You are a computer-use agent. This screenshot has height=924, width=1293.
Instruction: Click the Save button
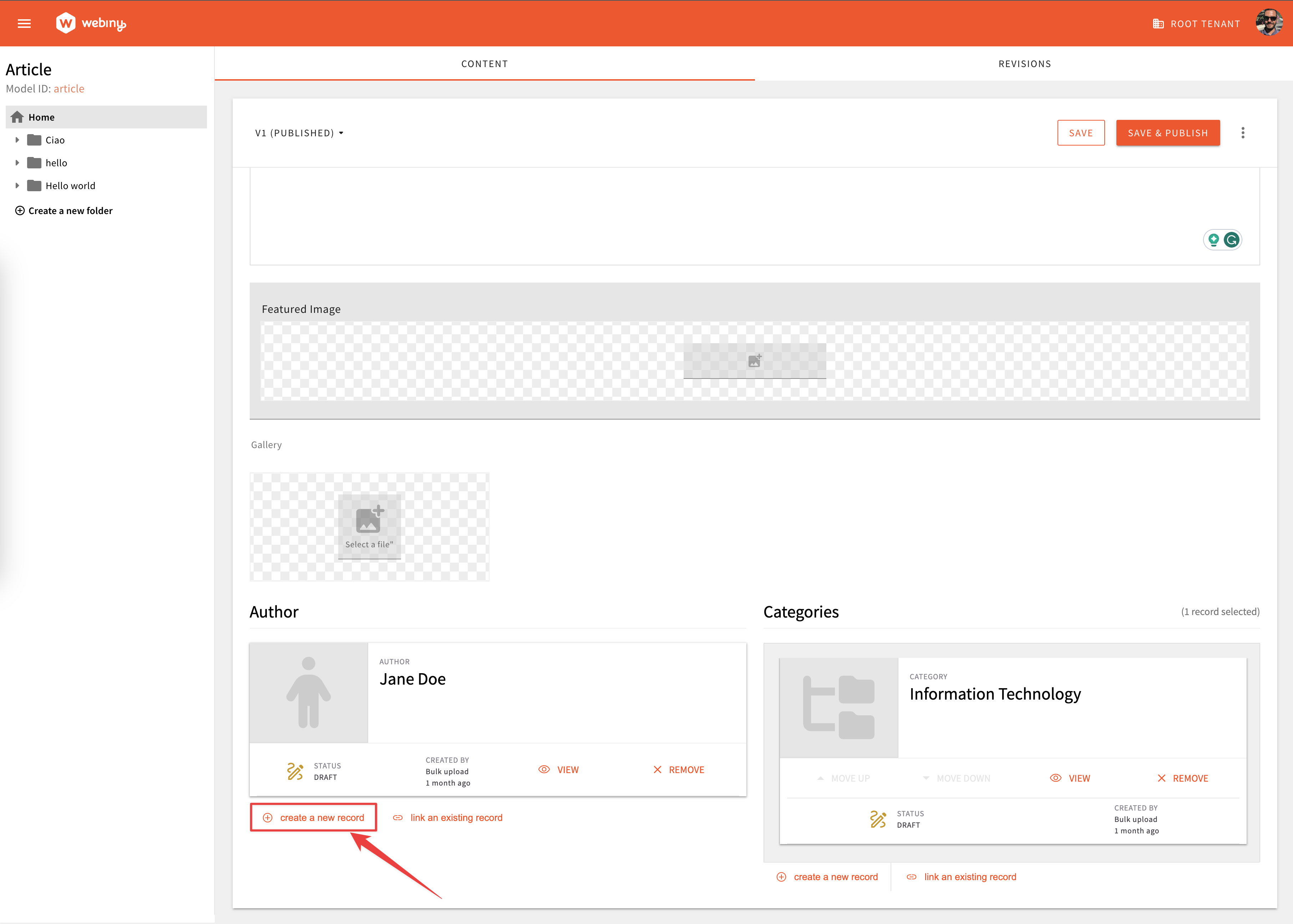[x=1080, y=133]
